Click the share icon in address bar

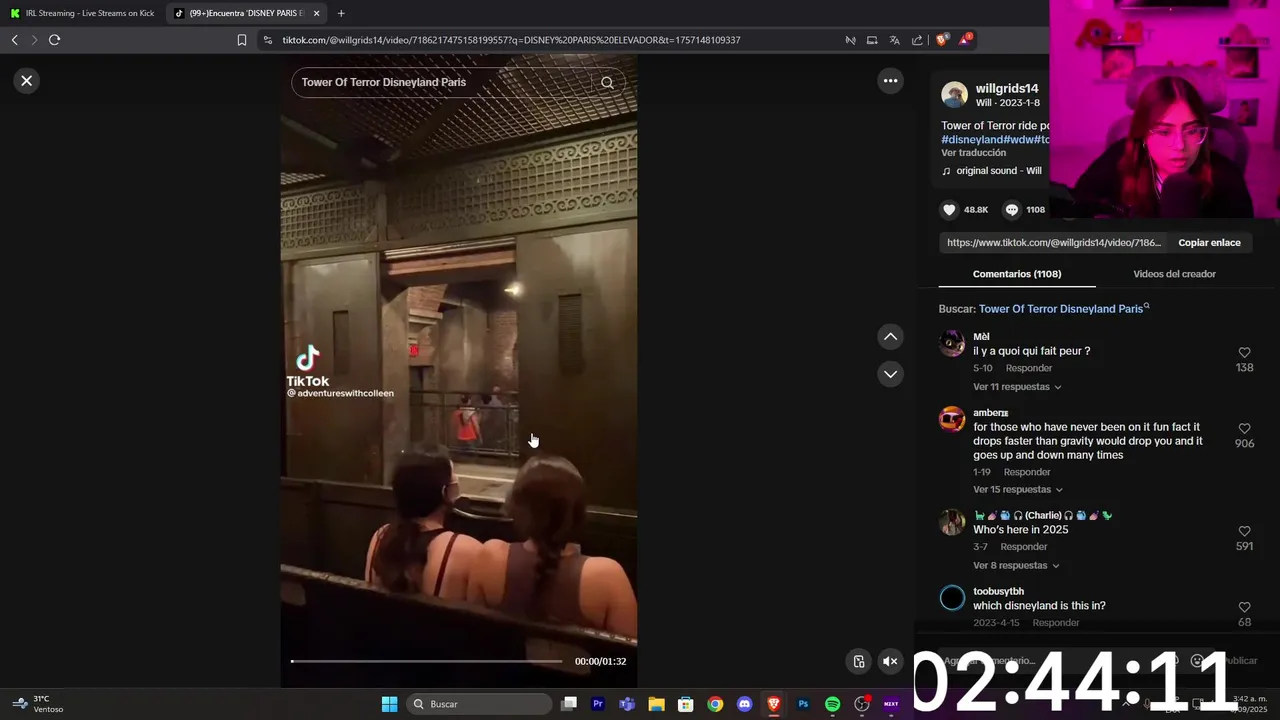pyautogui.click(x=917, y=40)
